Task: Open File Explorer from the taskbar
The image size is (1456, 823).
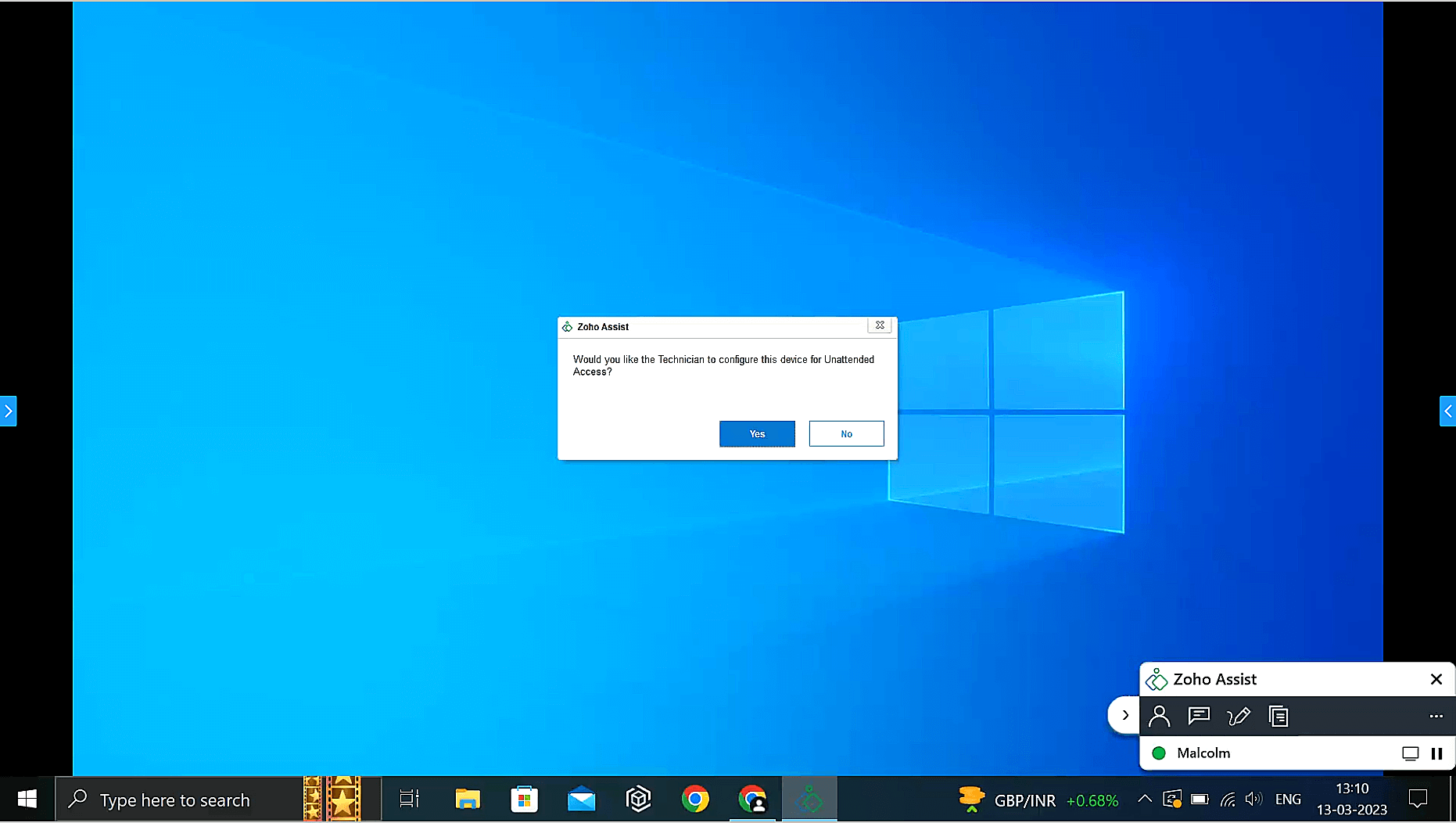Action: [467, 800]
